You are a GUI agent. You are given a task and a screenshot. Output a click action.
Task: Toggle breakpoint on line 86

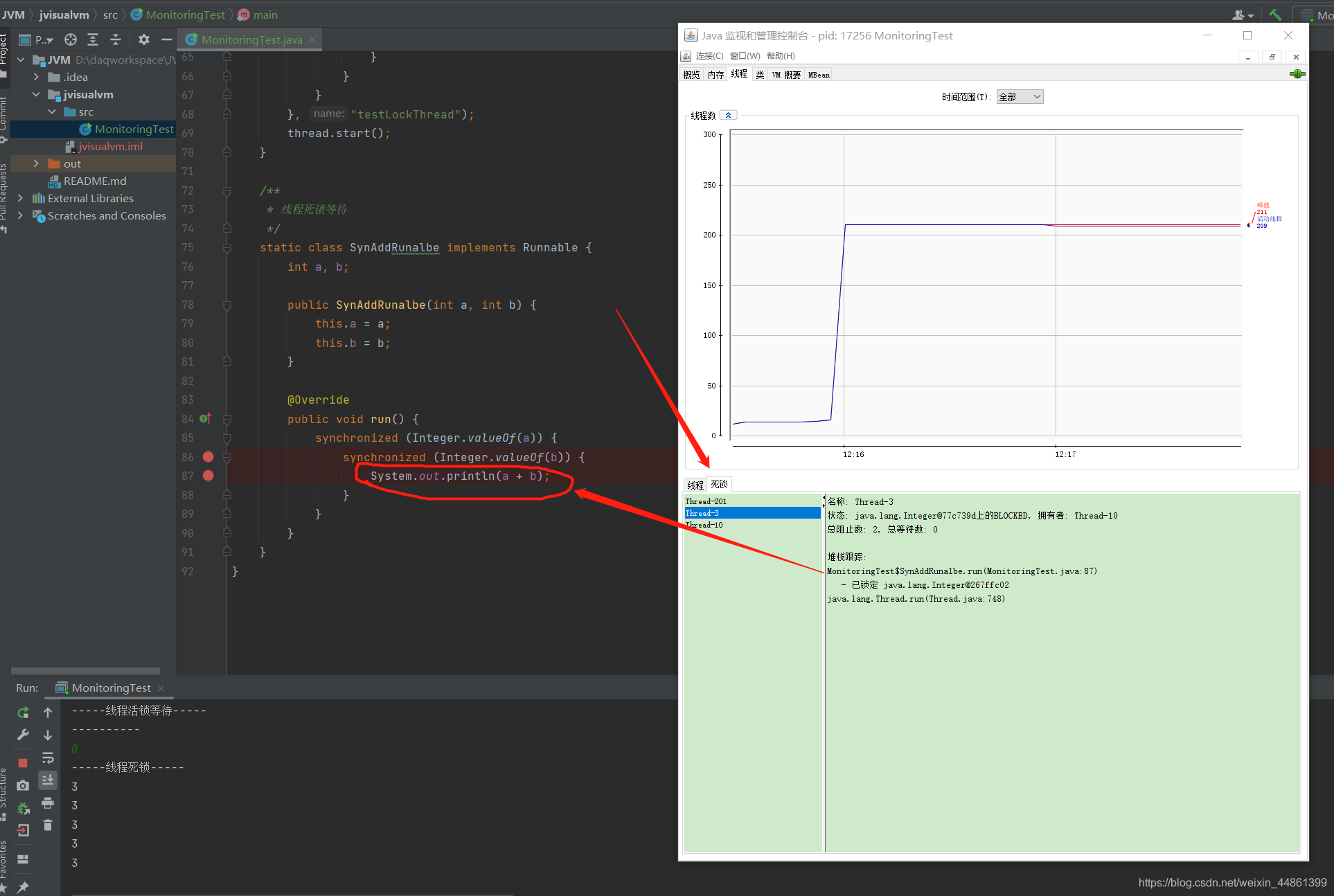point(208,457)
